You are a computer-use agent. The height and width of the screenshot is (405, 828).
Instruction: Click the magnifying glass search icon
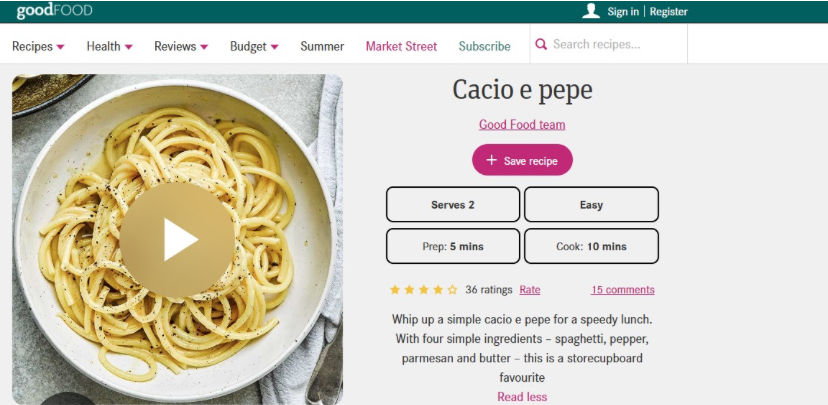541,44
